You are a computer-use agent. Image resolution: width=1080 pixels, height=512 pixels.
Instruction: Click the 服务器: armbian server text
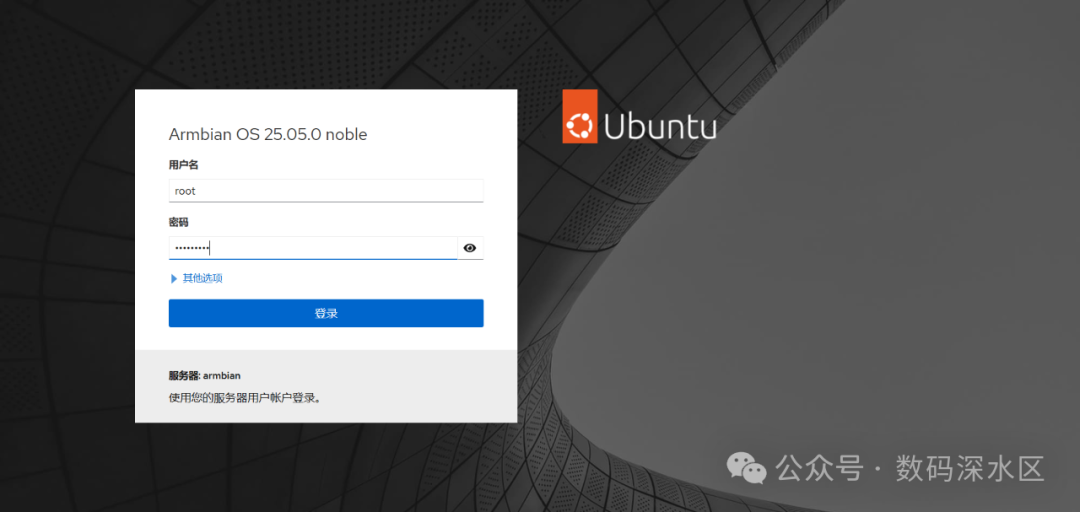[x=205, y=376]
